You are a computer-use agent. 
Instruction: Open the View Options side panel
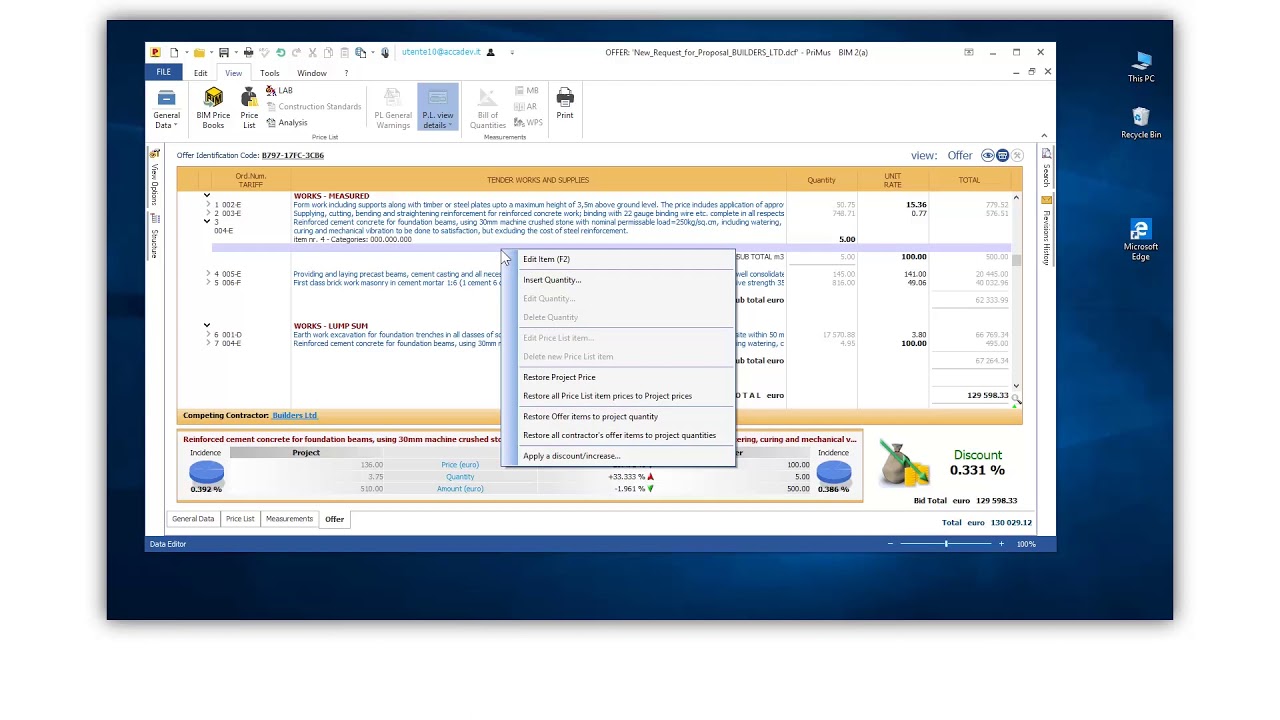pyautogui.click(x=154, y=178)
